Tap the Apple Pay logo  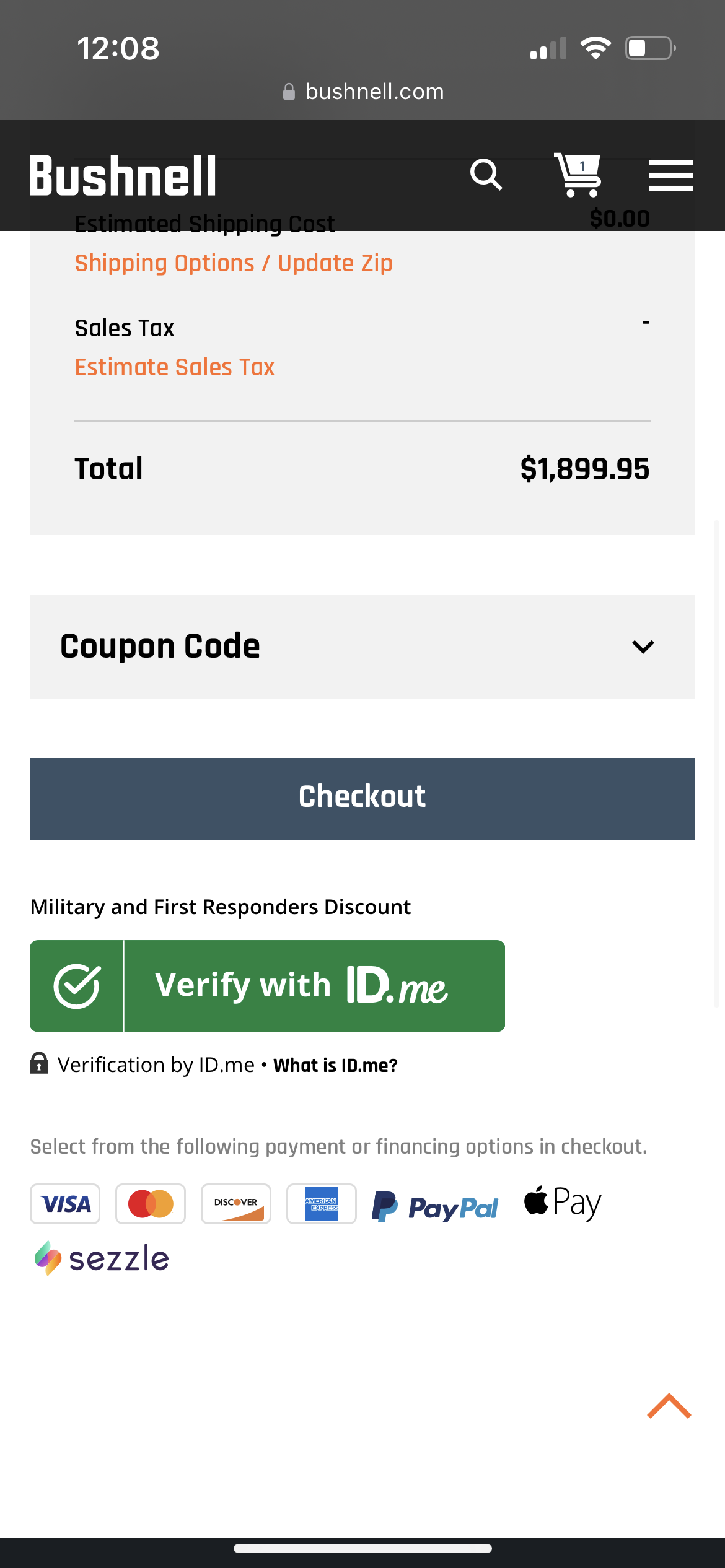563,1203
